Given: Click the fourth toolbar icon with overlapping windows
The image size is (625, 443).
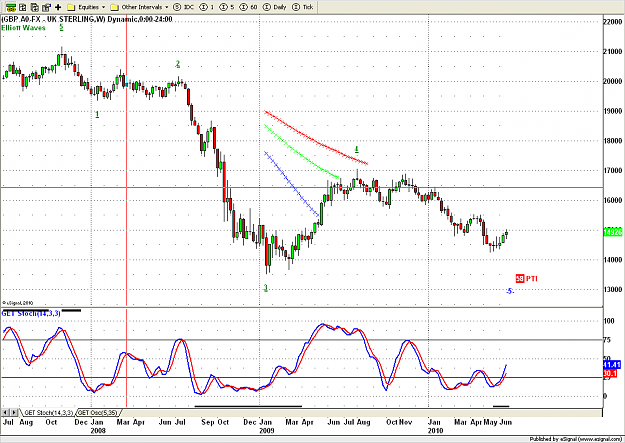Looking at the screenshot, I should (46, 7).
